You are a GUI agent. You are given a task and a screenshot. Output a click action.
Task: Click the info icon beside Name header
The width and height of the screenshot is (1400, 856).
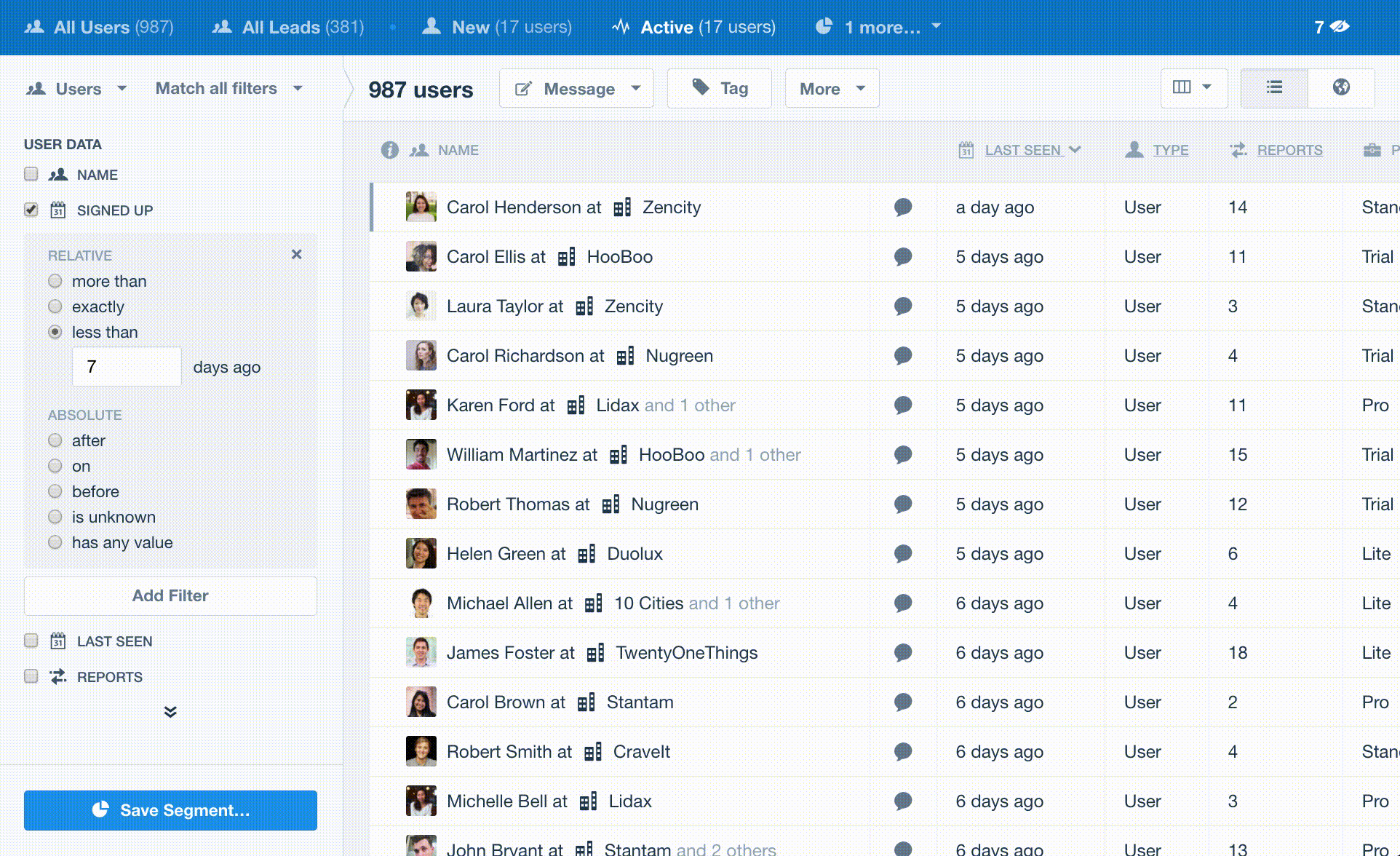[x=390, y=150]
